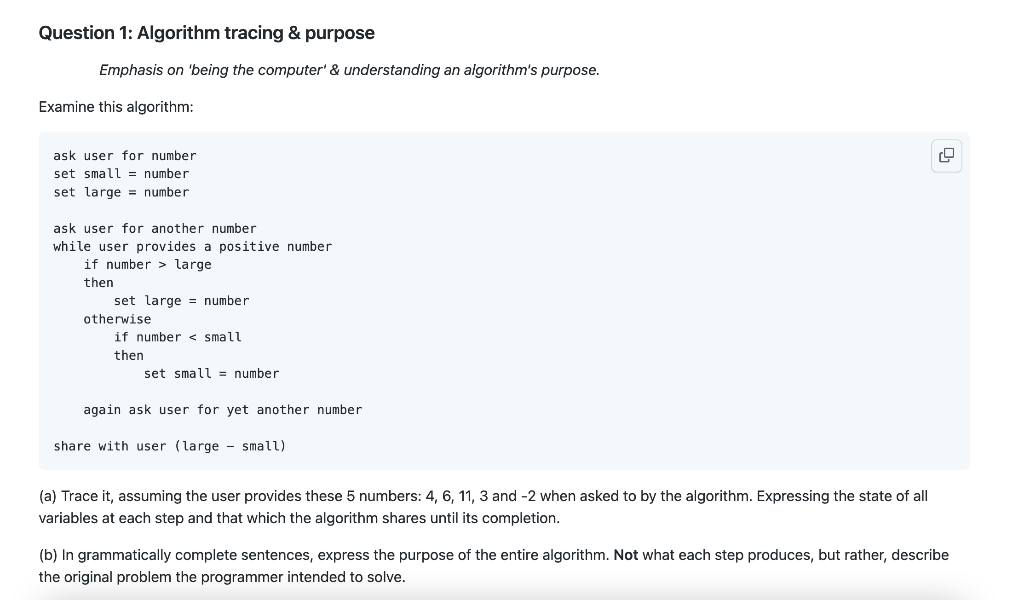Click the indented 'set small = number' line
Viewport: 1024px width, 600px height.
click(211, 373)
